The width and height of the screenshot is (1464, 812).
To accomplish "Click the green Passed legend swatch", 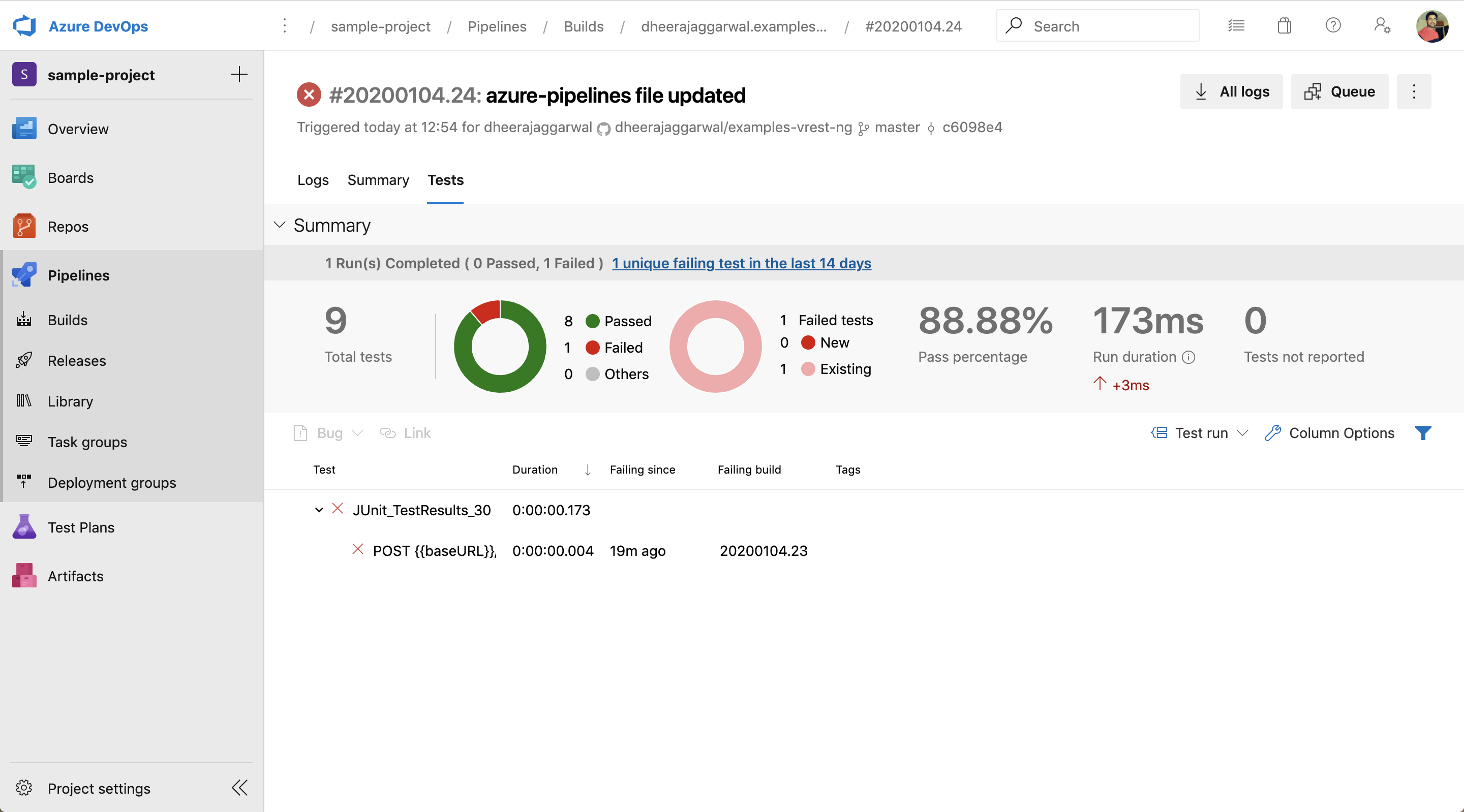I will (x=592, y=321).
